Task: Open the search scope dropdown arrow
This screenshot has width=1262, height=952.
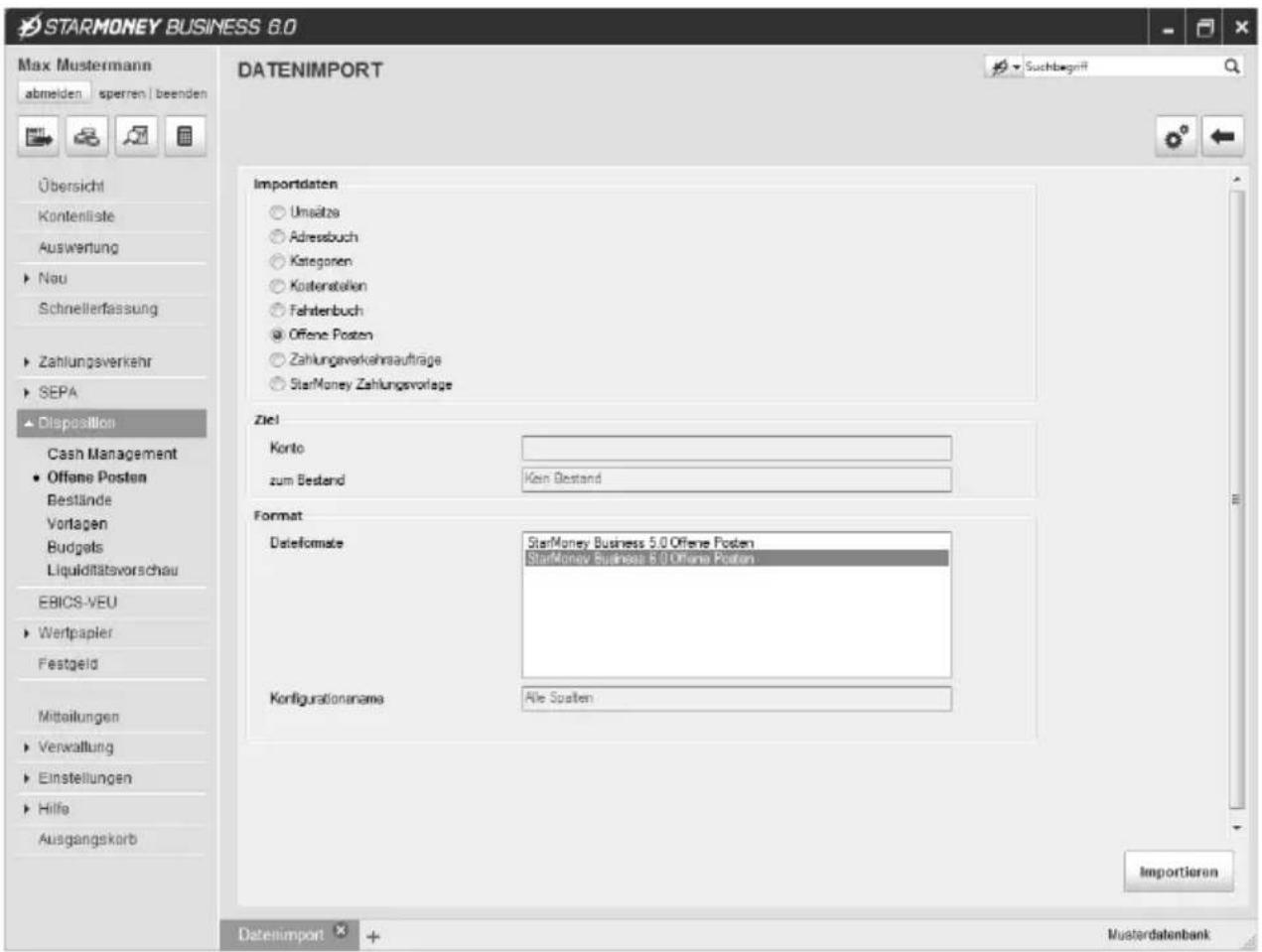Action: (1017, 67)
